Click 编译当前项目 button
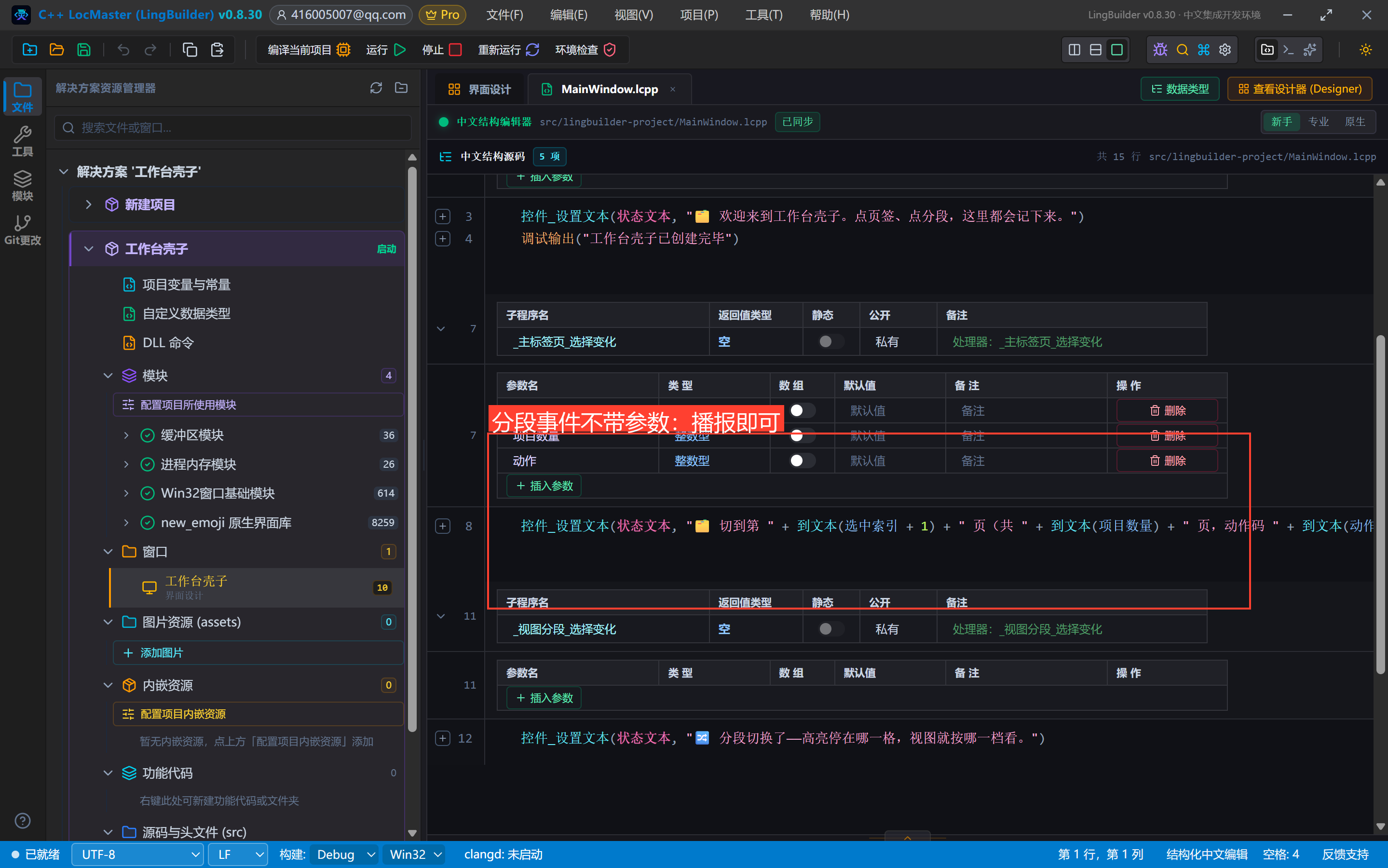The height and width of the screenshot is (868, 1388). (309, 50)
